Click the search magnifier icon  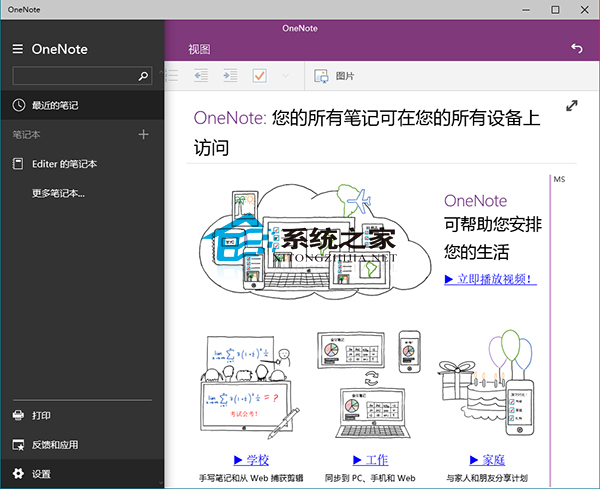(143, 76)
